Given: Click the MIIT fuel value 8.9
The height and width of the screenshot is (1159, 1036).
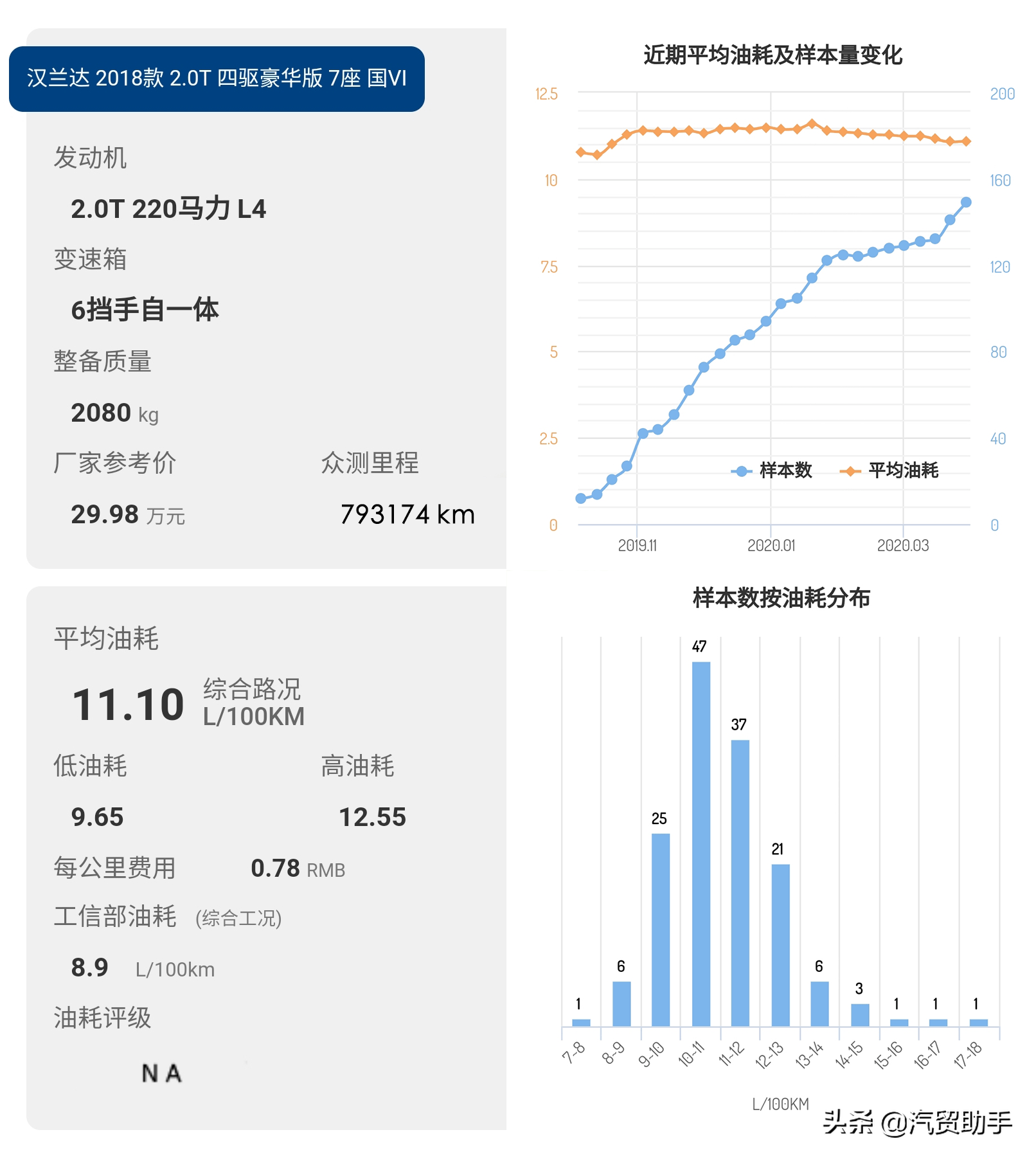Looking at the screenshot, I should tap(89, 967).
